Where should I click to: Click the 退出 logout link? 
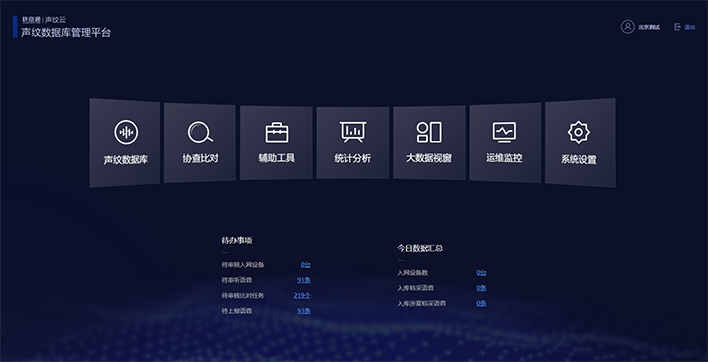tap(689, 27)
